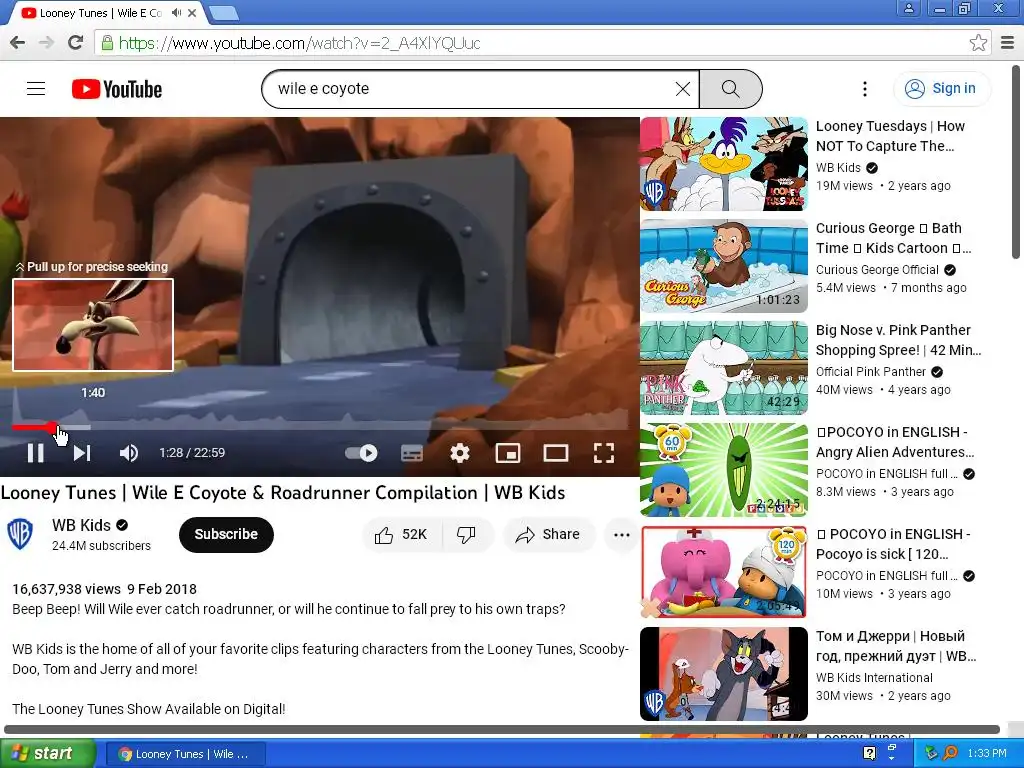Open the WB Kids channel name link

(x=82, y=525)
